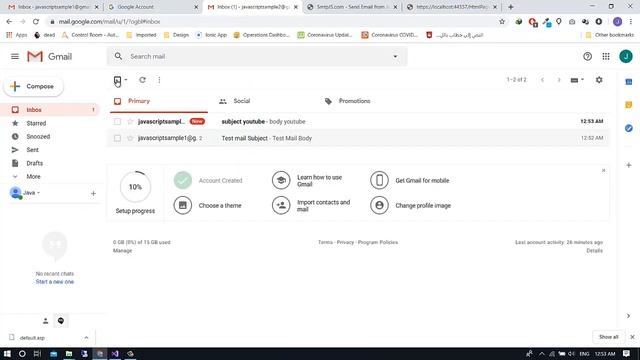This screenshot has height=360, width=640.
Task: Click inside the Search mail field
Action: [x=257, y=56]
